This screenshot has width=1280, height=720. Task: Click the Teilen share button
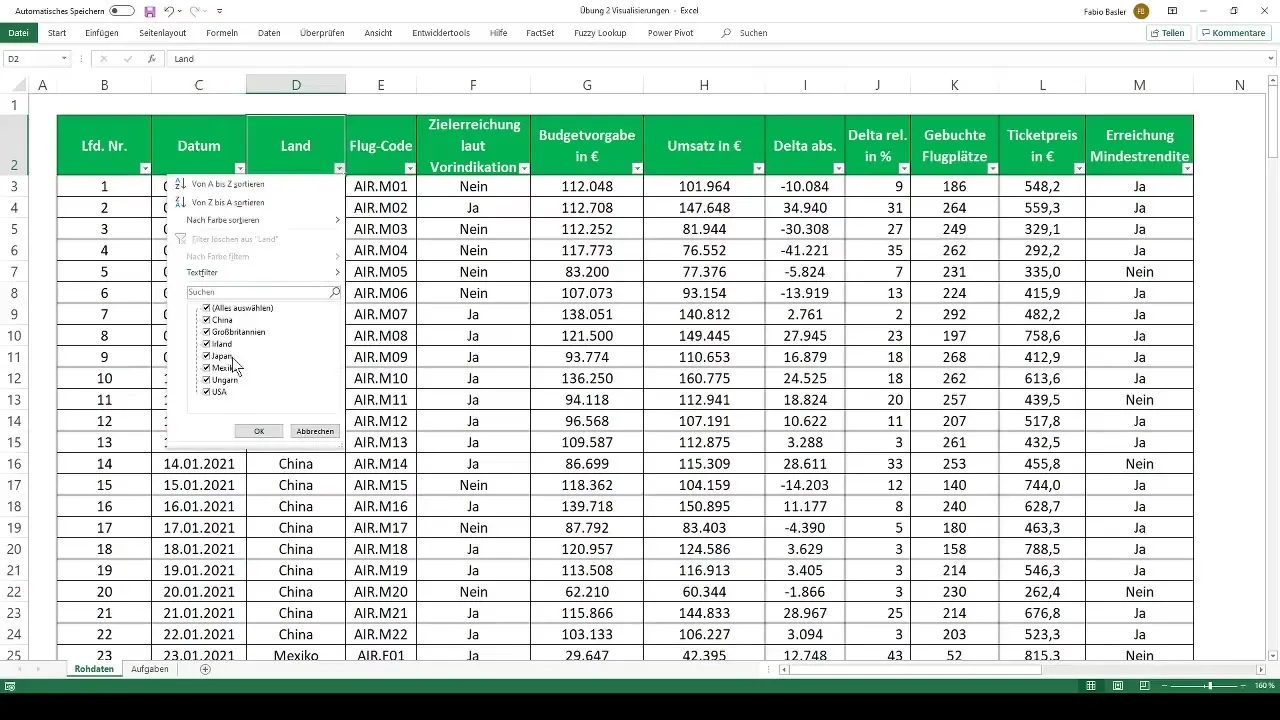1168,33
